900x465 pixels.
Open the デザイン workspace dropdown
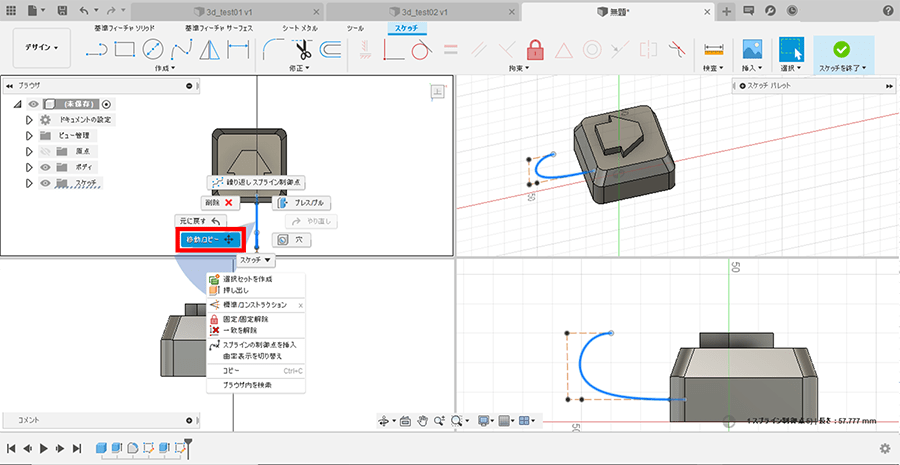click(42, 48)
